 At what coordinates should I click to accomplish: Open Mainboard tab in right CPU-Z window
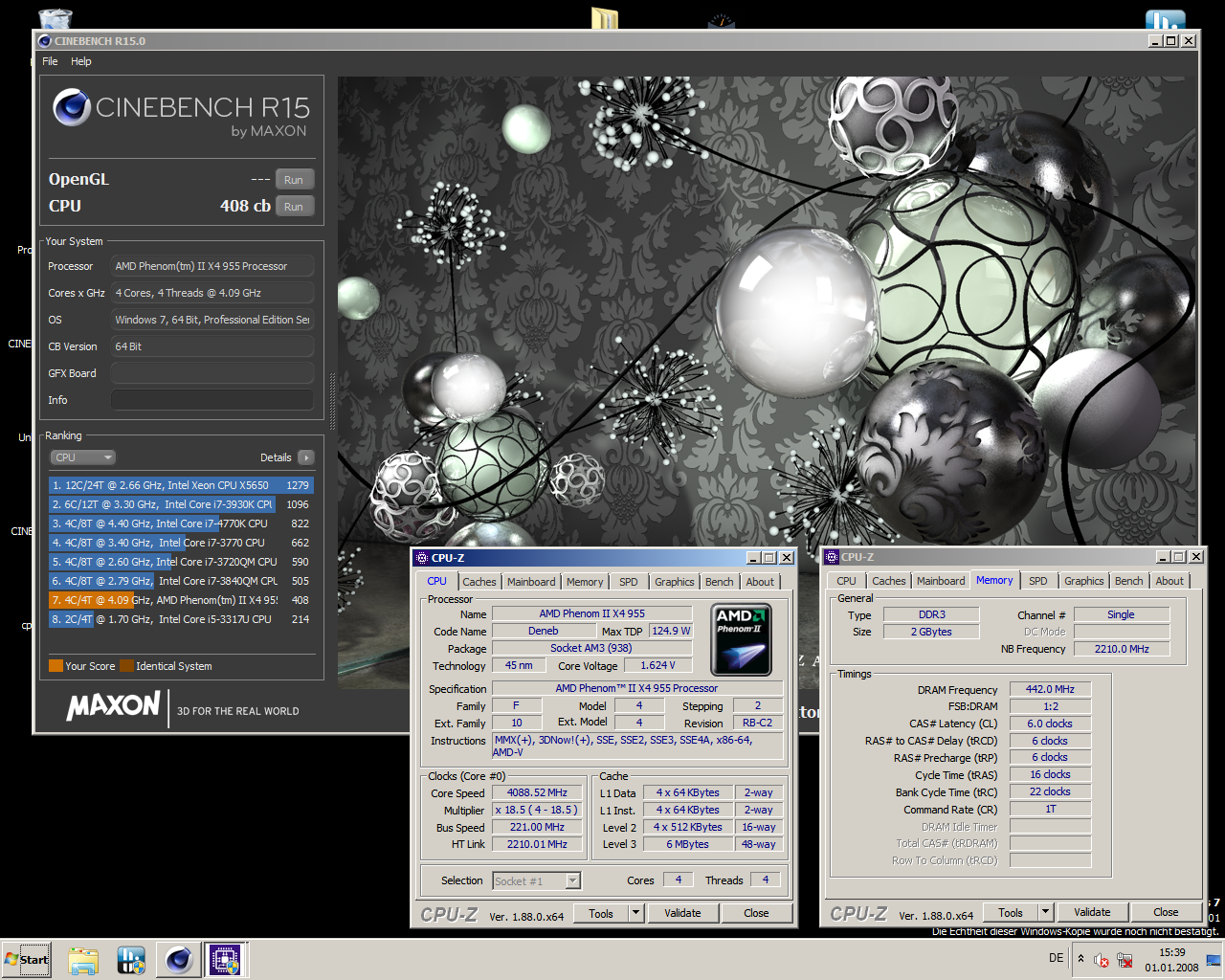[x=941, y=581]
